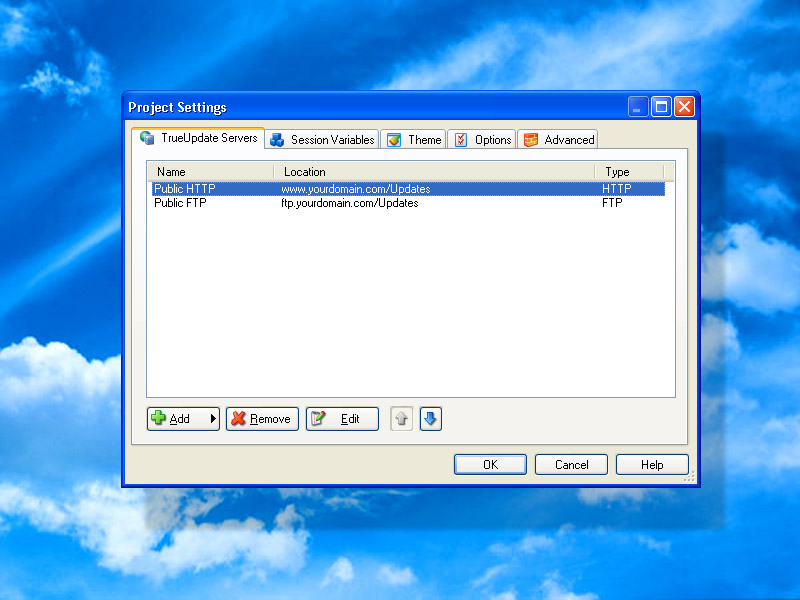Click the Add button
The image size is (800, 600).
click(x=183, y=419)
